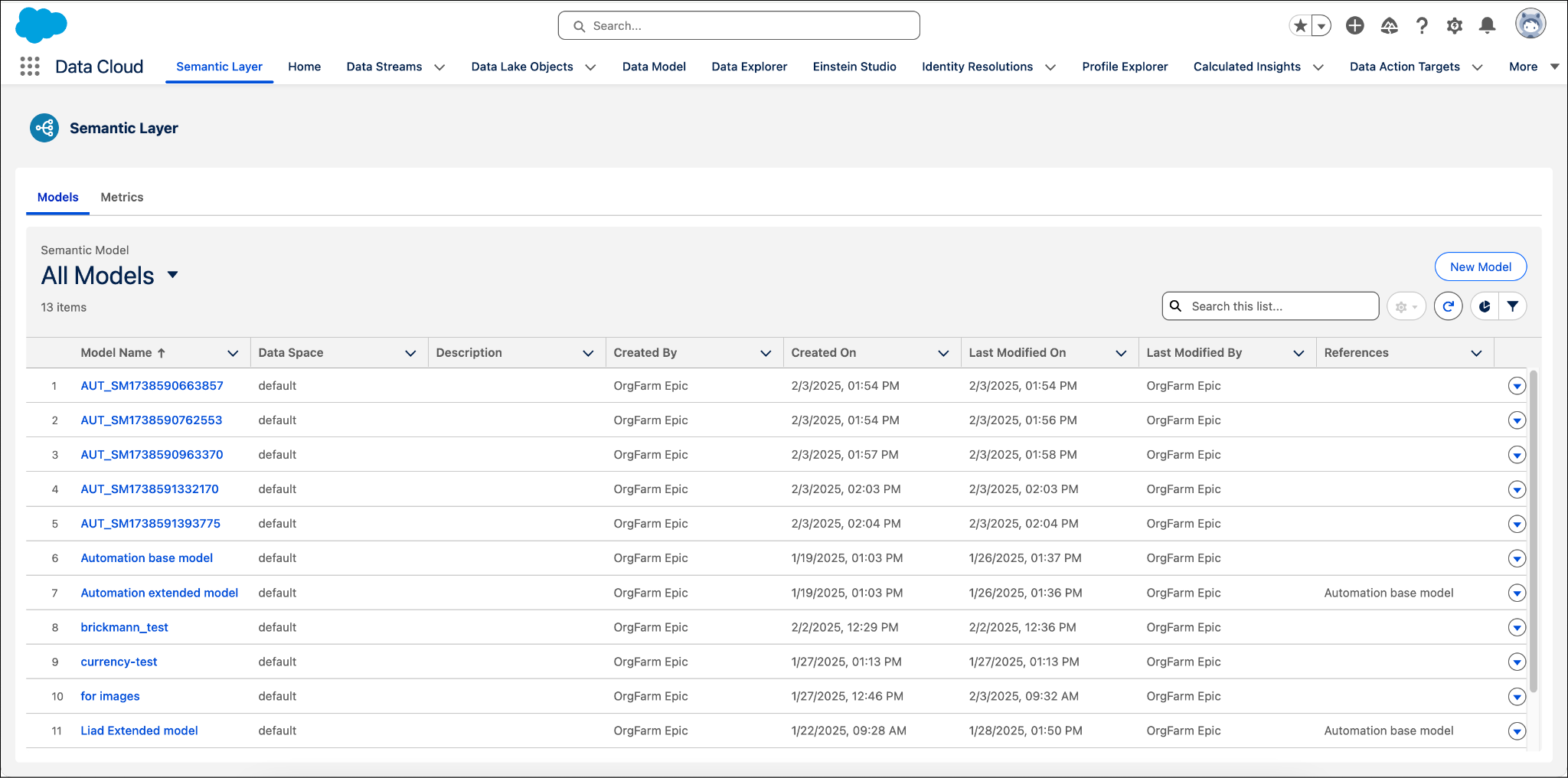The width and height of the screenshot is (1568, 778).
Task: Open References column options chevron
Action: click(x=1476, y=353)
